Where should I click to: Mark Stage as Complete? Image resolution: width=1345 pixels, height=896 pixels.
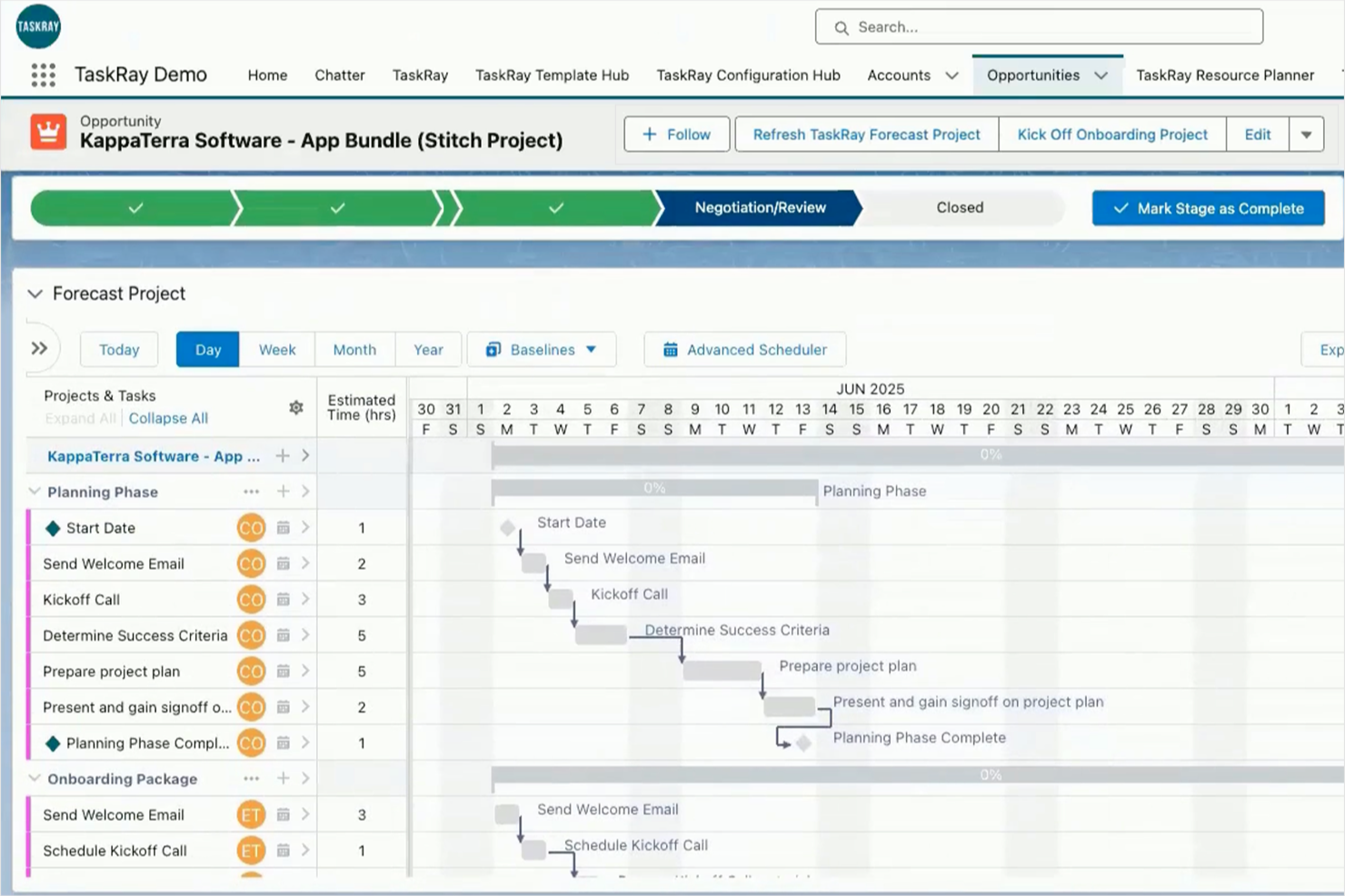(1208, 208)
